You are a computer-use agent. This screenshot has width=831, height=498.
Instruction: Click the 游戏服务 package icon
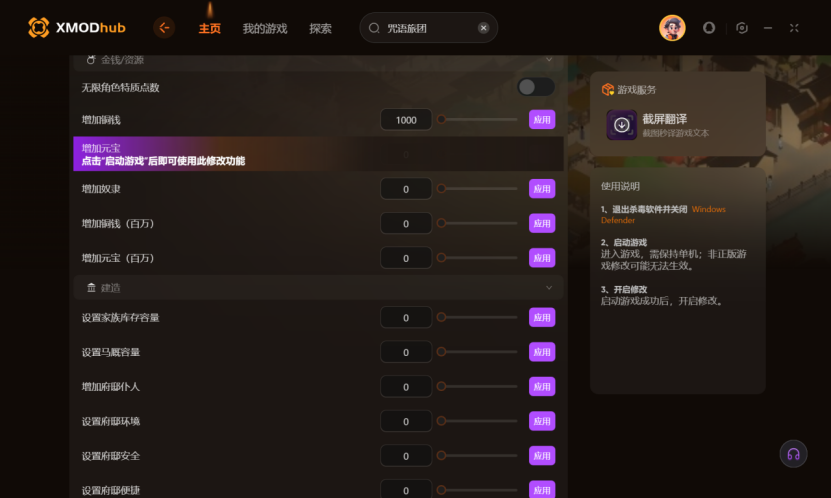click(607, 90)
